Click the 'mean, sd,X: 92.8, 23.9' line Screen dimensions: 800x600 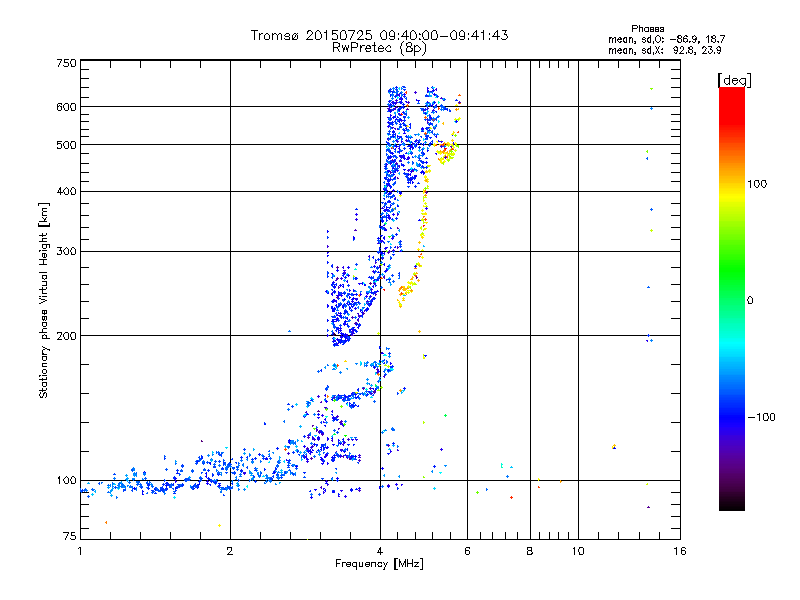664,50
